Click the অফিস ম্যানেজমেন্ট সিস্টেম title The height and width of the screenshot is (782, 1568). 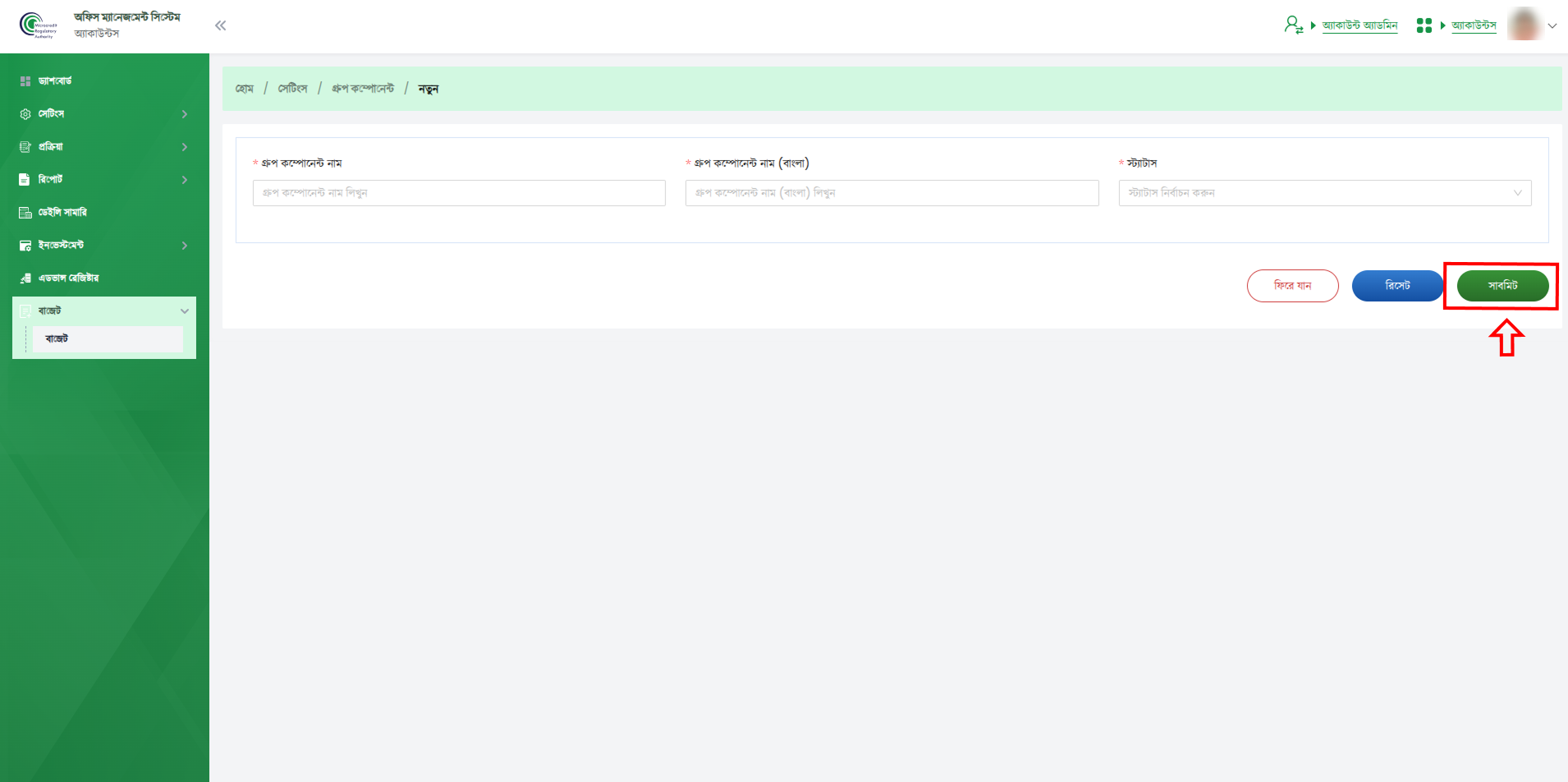(x=127, y=17)
